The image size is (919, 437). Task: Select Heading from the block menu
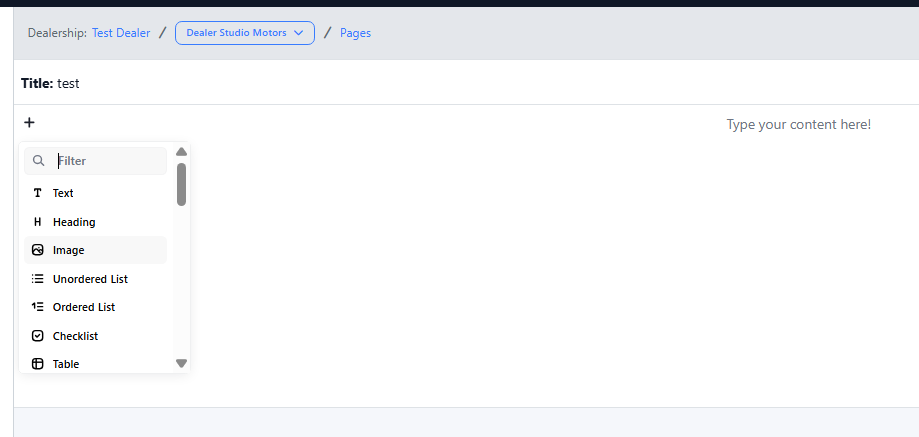pyautogui.click(x=74, y=222)
